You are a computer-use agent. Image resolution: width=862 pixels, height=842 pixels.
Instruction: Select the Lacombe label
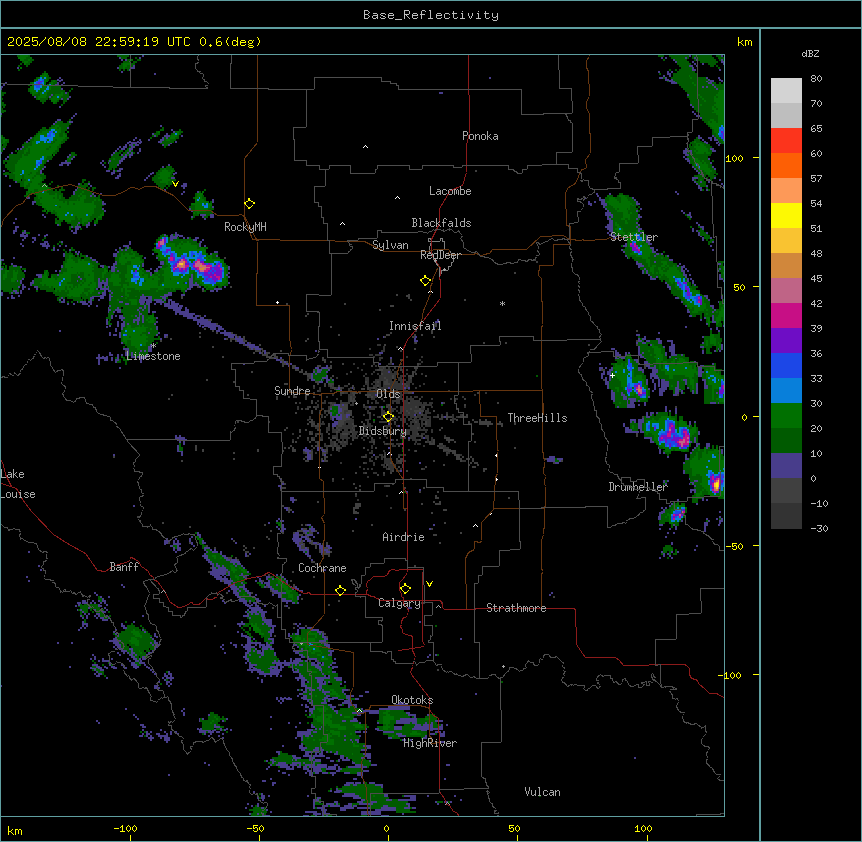pyautogui.click(x=450, y=191)
